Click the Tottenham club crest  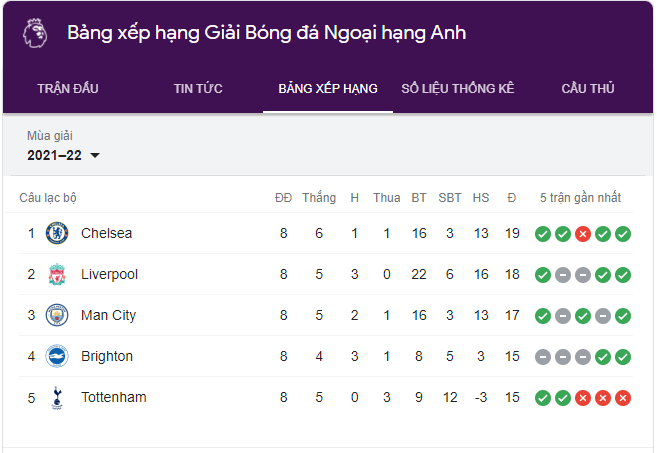[x=57, y=397]
